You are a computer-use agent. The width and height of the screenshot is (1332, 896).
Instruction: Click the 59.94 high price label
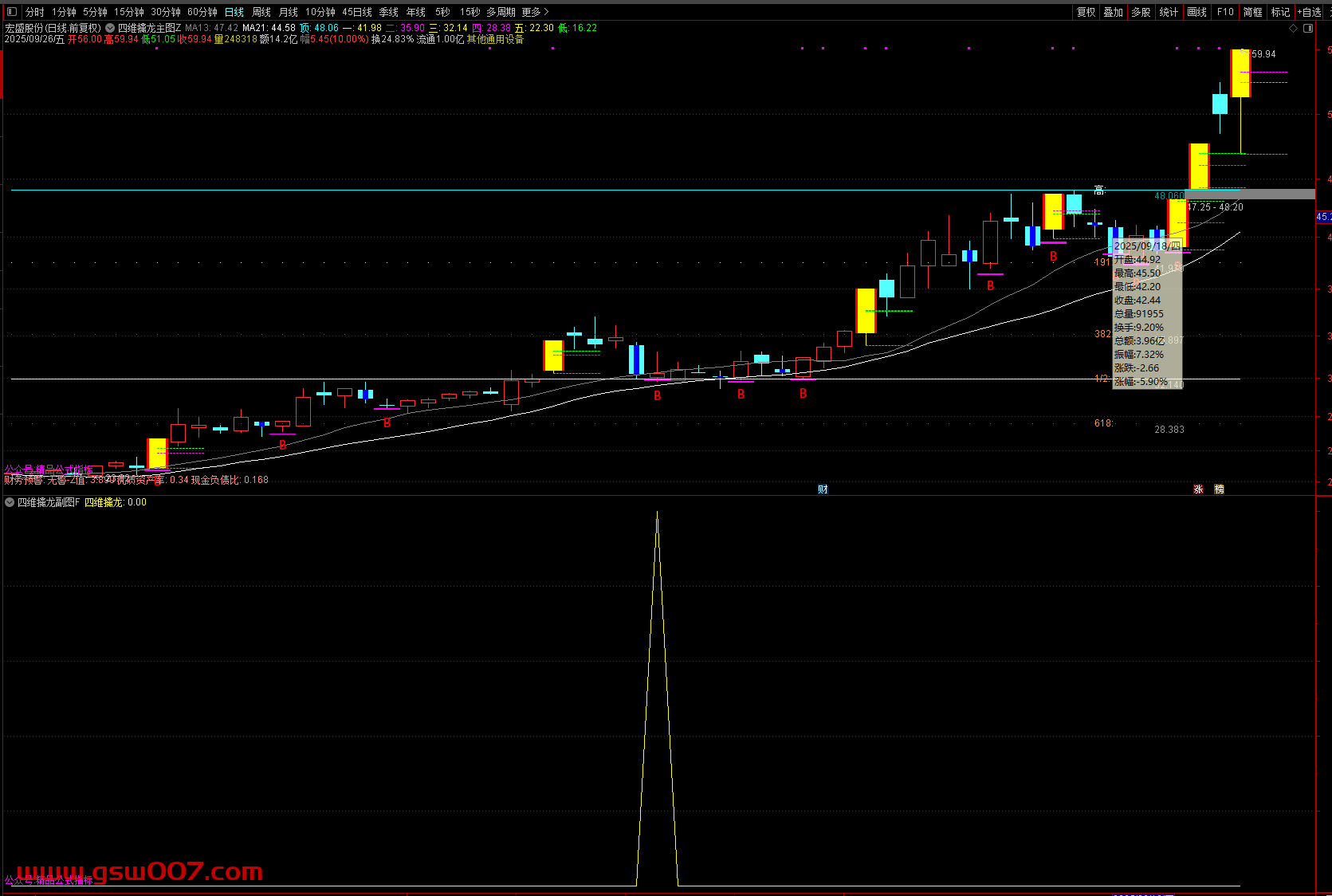click(x=1263, y=54)
